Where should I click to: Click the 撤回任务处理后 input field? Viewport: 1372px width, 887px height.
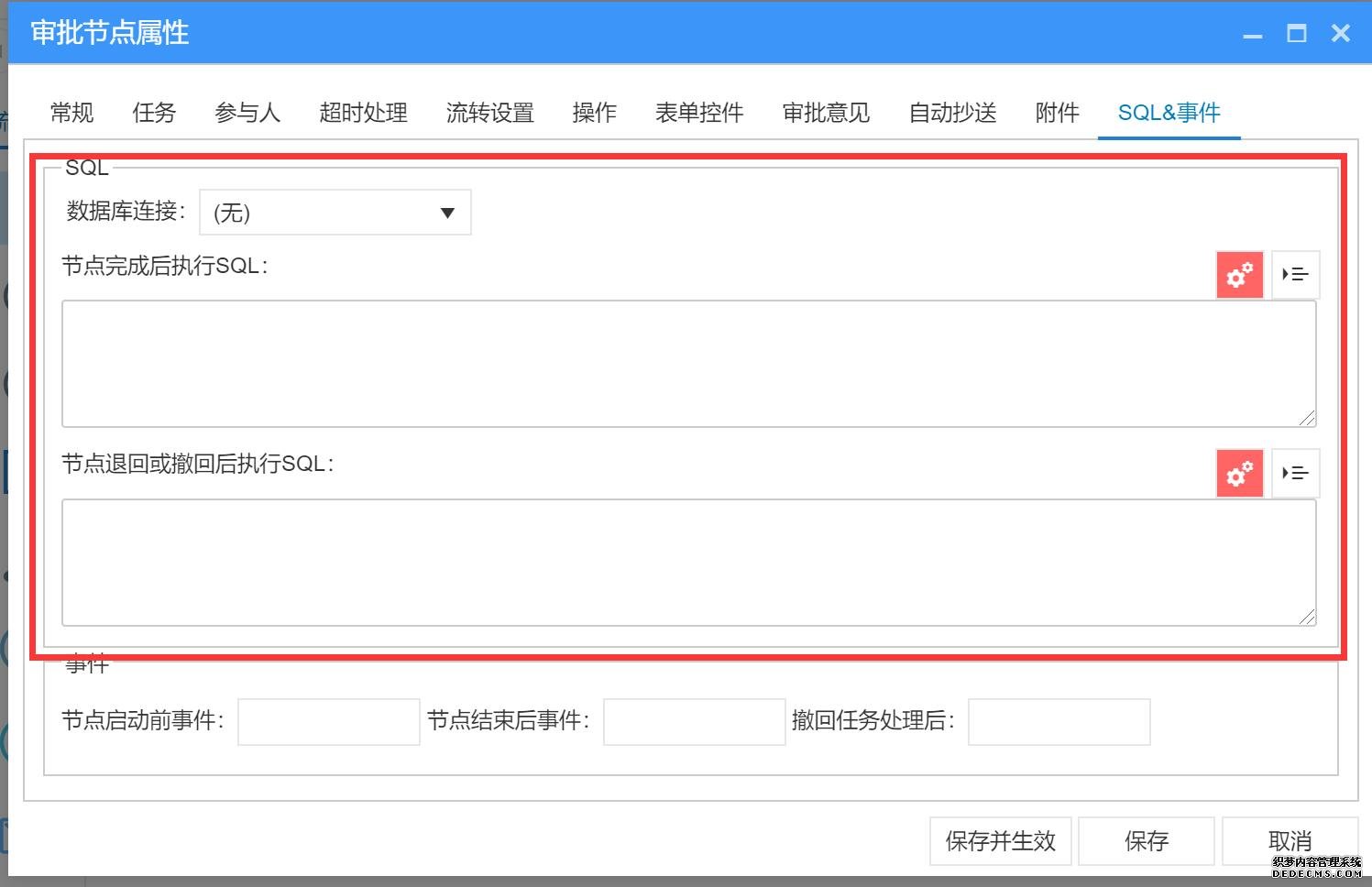(x=1059, y=722)
